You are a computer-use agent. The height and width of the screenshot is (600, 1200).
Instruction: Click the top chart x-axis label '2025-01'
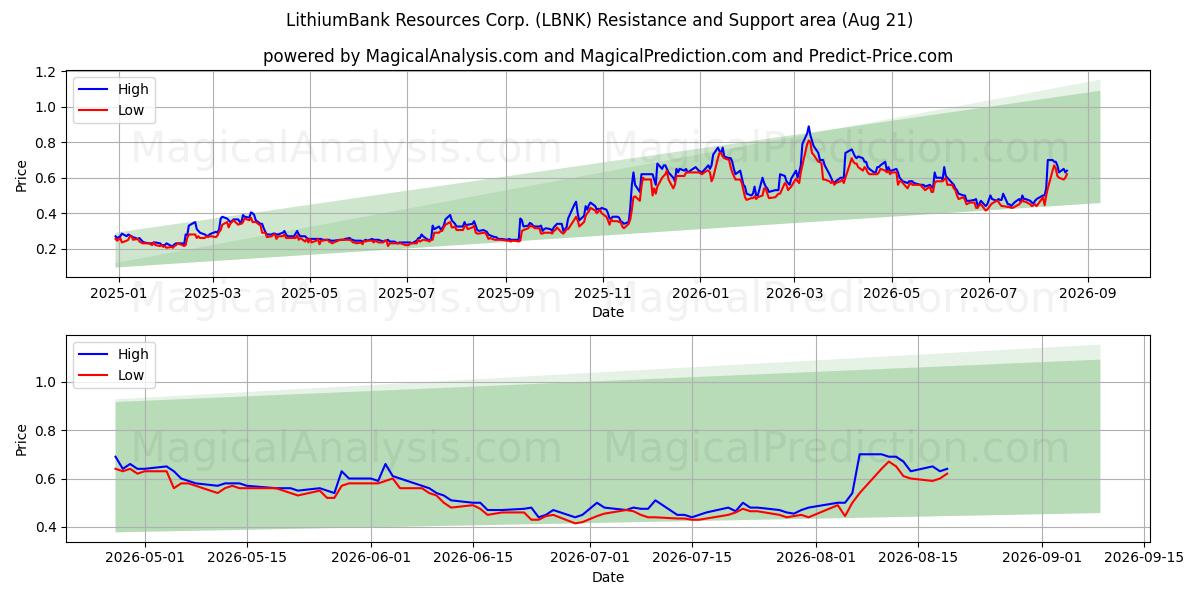click(118, 294)
